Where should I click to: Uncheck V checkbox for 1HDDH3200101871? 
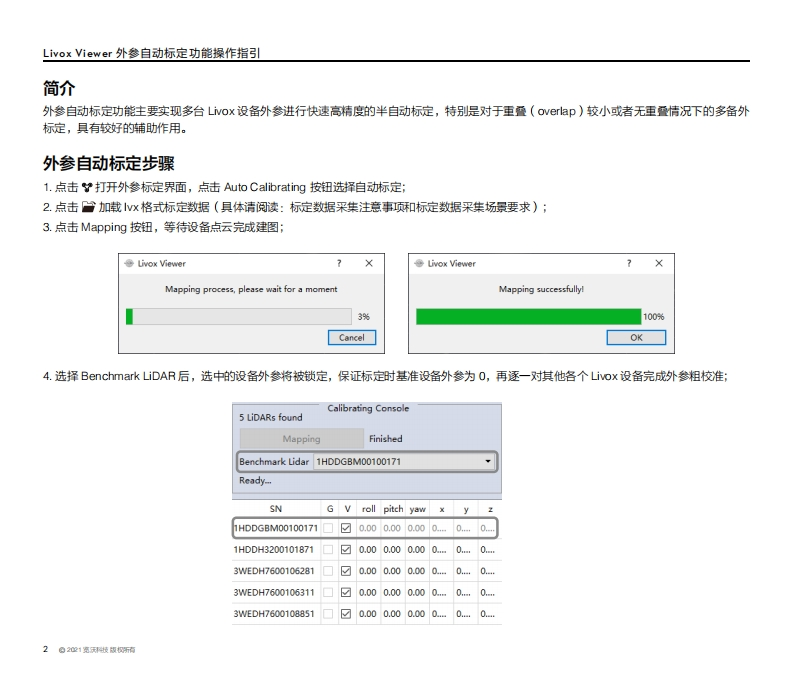(x=346, y=549)
